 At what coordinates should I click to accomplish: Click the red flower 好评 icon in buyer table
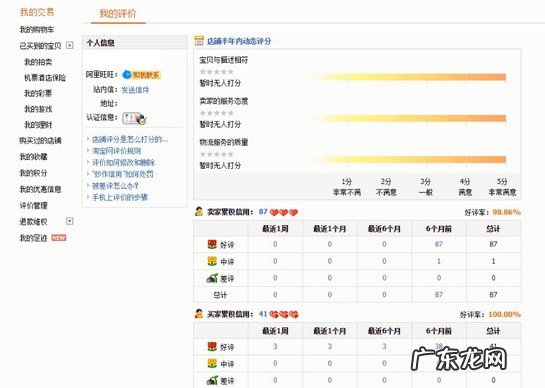pos(212,347)
